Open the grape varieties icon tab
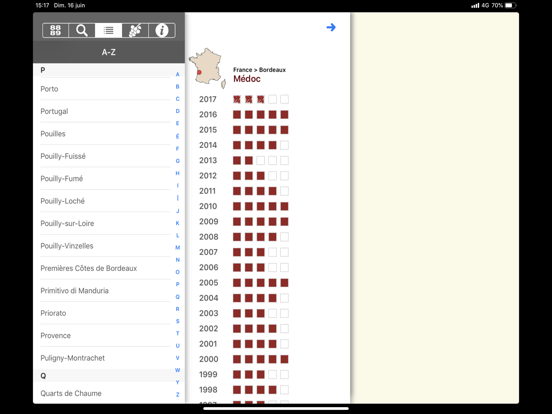Image resolution: width=552 pixels, height=414 pixels. click(135, 31)
